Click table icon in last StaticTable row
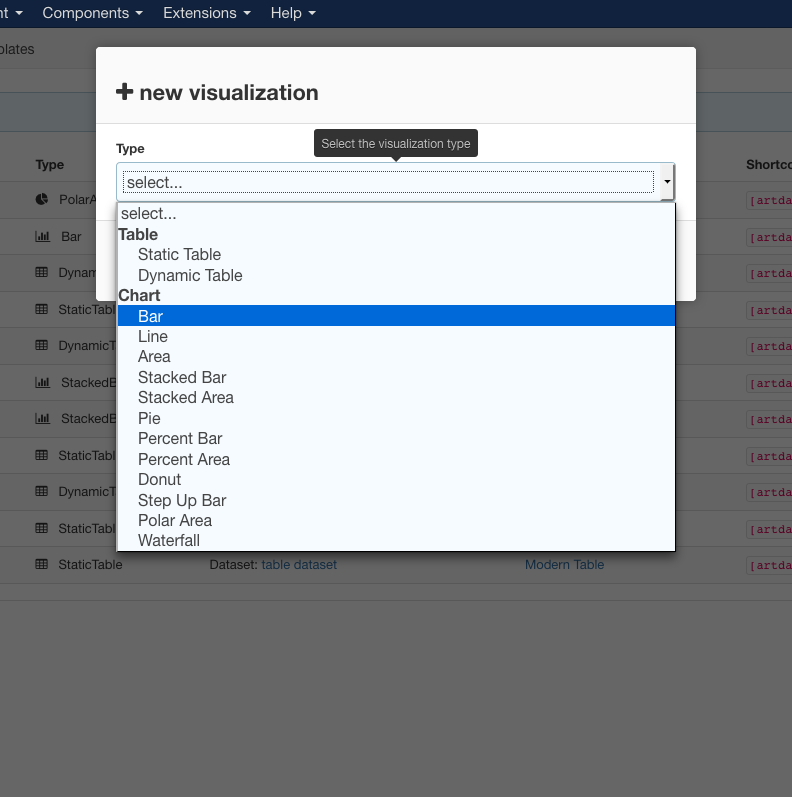 click(42, 564)
